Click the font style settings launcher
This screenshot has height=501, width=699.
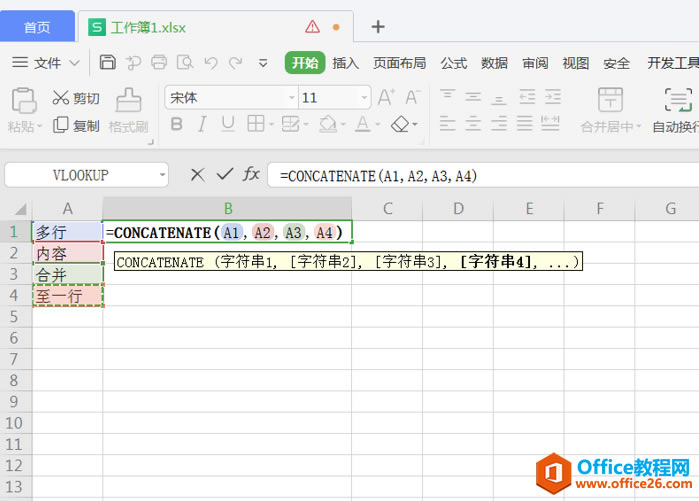click(151, 142)
